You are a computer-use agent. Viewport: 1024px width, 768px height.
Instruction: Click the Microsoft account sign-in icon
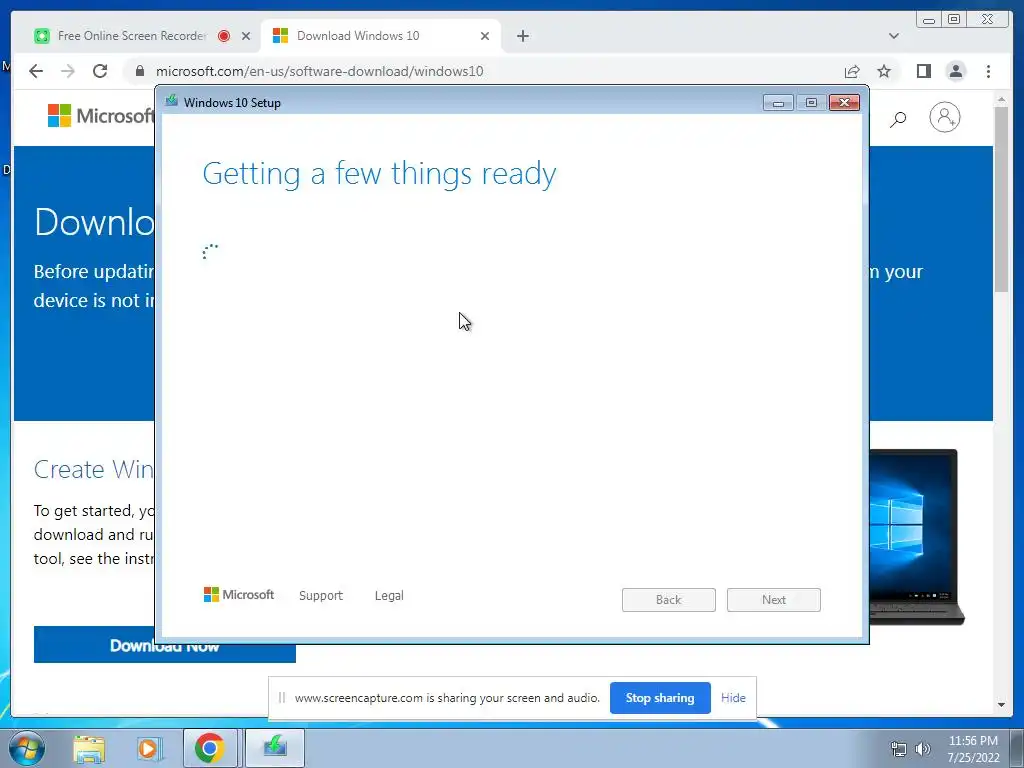coord(945,118)
